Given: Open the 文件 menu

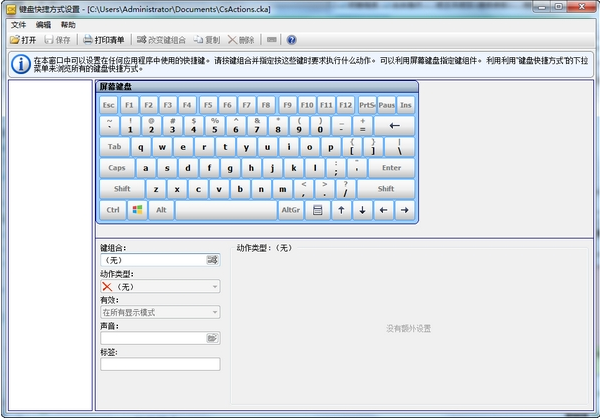Looking at the screenshot, I should tap(18, 24).
